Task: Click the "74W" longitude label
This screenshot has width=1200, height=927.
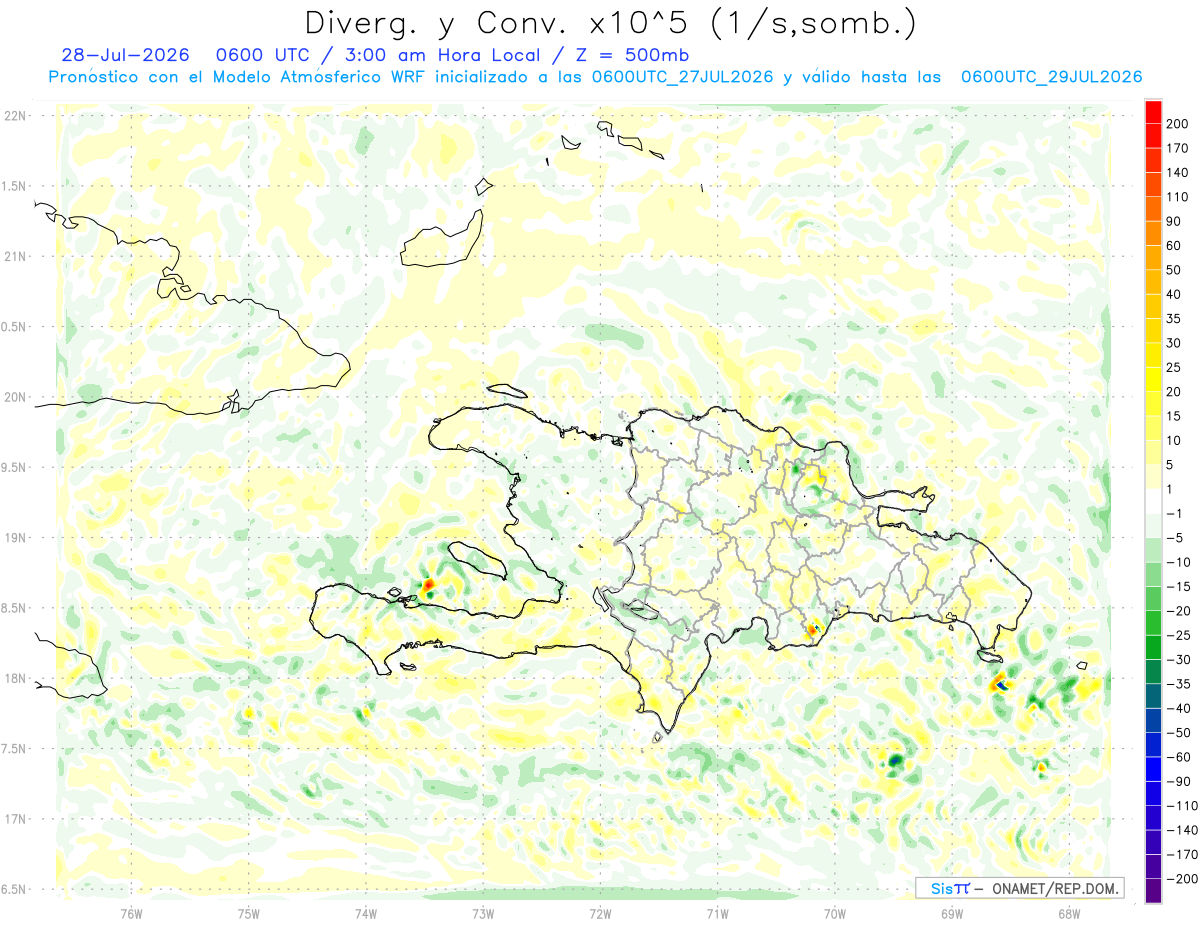Action: pyautogui.click(x=366, y=913)
